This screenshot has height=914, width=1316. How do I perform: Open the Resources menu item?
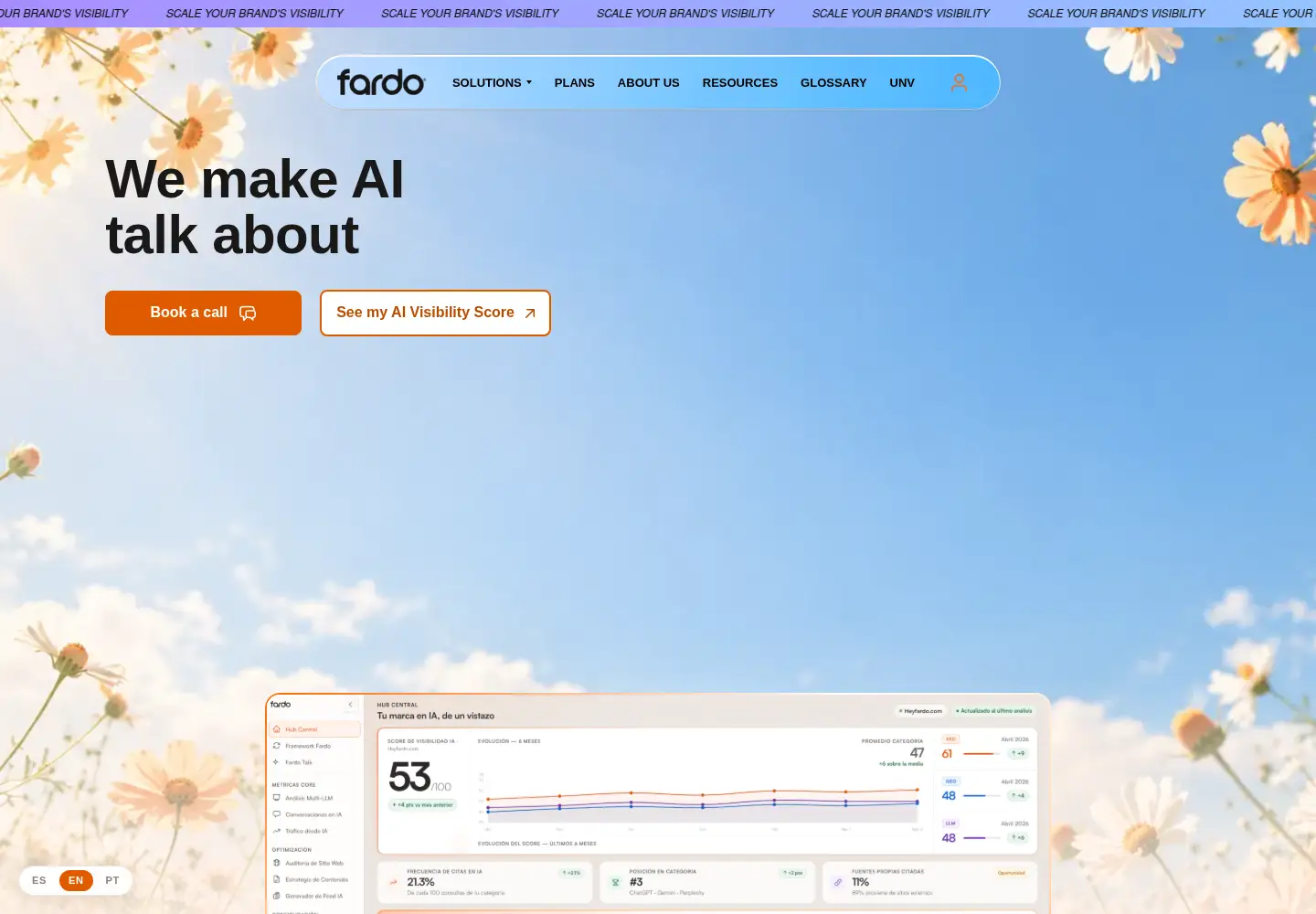740,82
